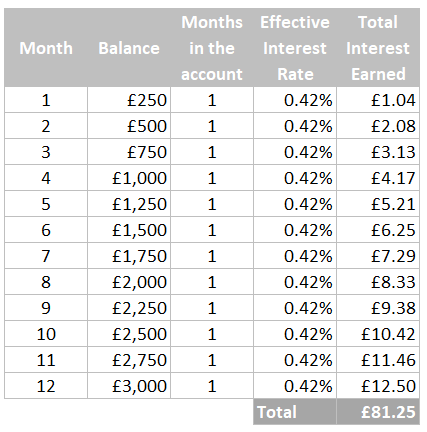Image resolution: width=427 pixels, height=432 pixels.
Task: Click the £9.38 interest cell
Action: point(378,308)
